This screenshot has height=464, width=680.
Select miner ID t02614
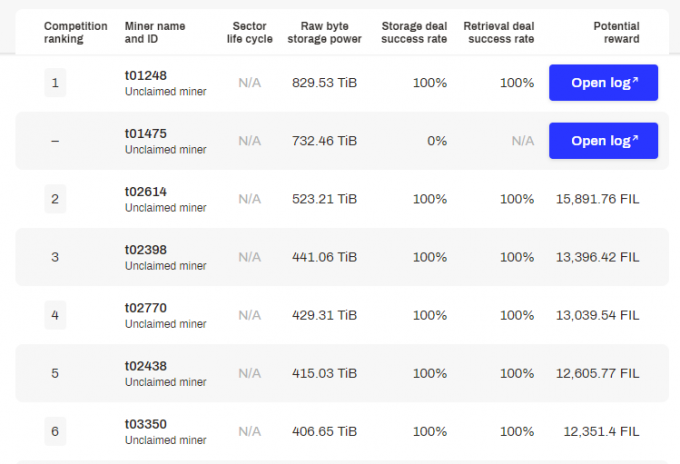click(146, 192)
